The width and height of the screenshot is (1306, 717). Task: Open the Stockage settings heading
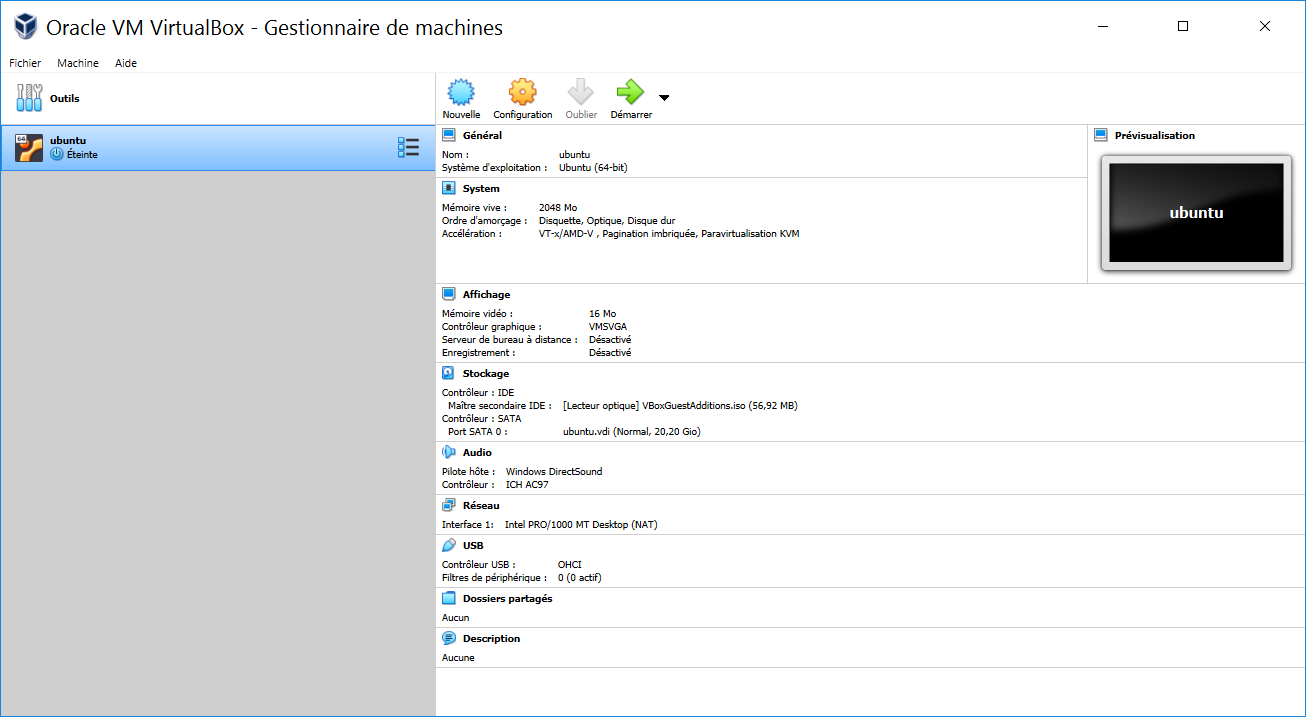tap(485, 373)
